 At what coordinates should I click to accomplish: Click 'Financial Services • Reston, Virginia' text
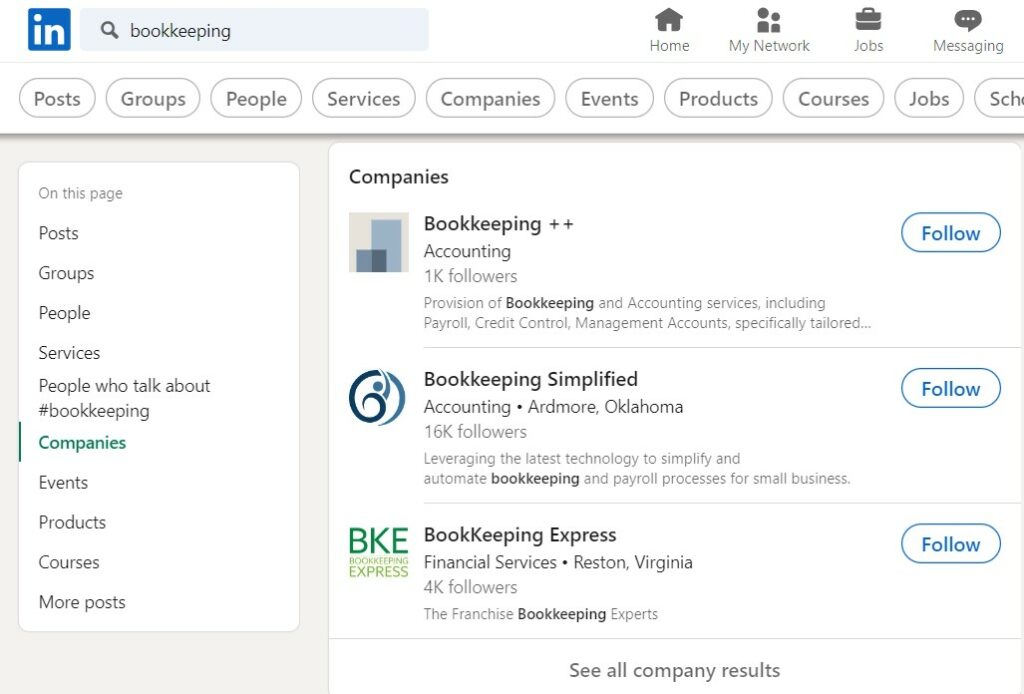(558, 562)
